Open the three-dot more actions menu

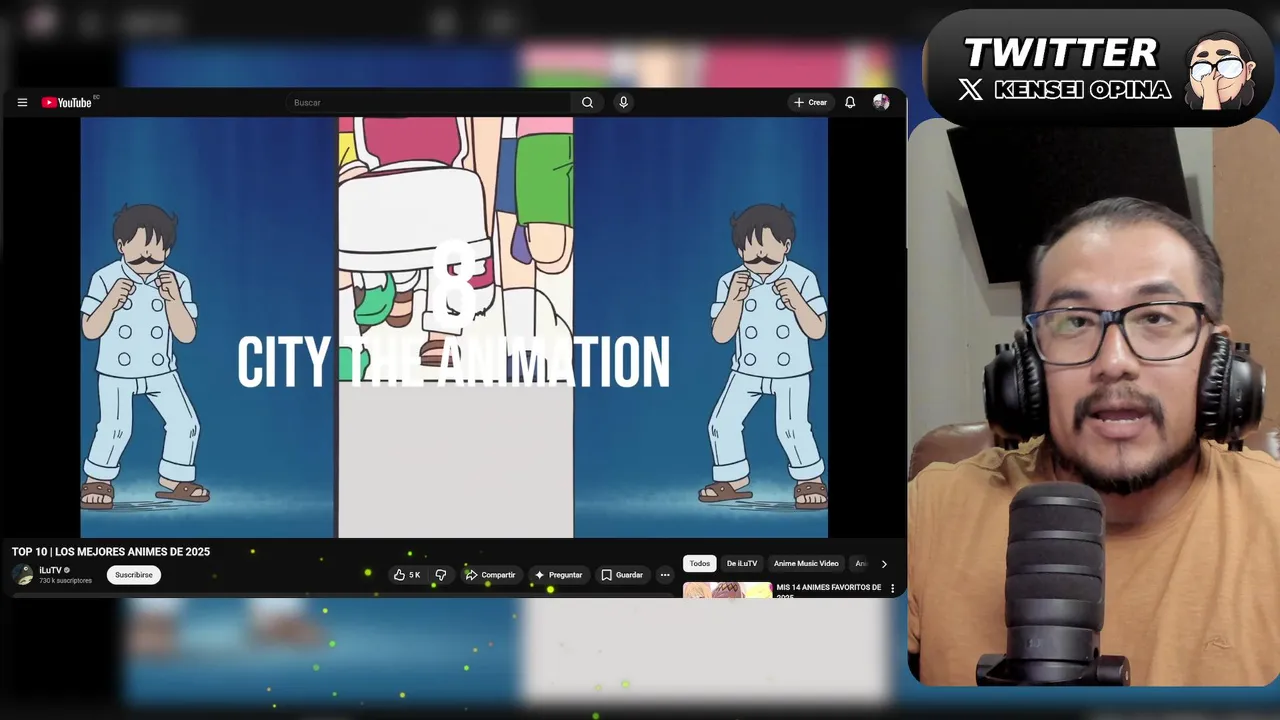[665, 575]
